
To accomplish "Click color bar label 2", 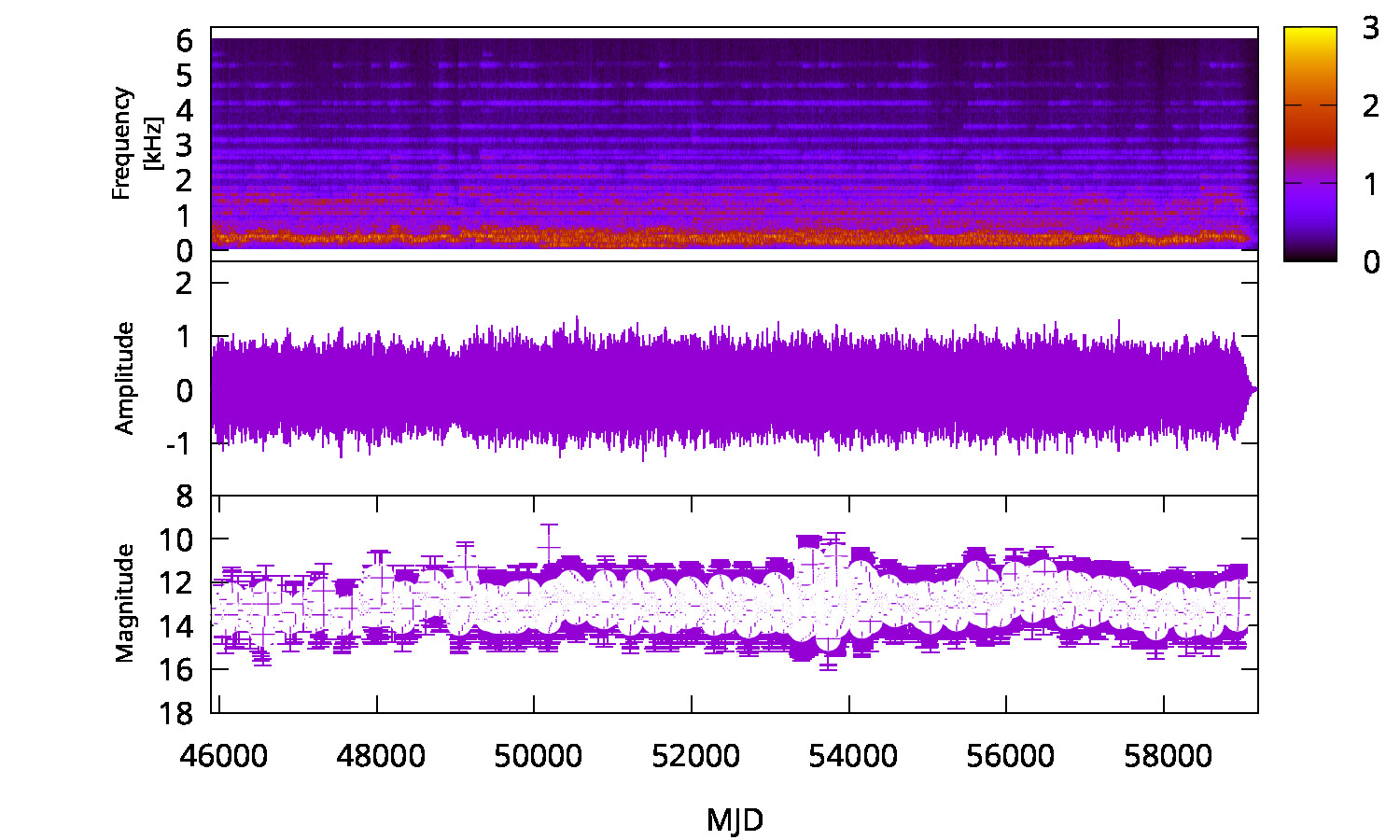I will tap(1370, 105).
